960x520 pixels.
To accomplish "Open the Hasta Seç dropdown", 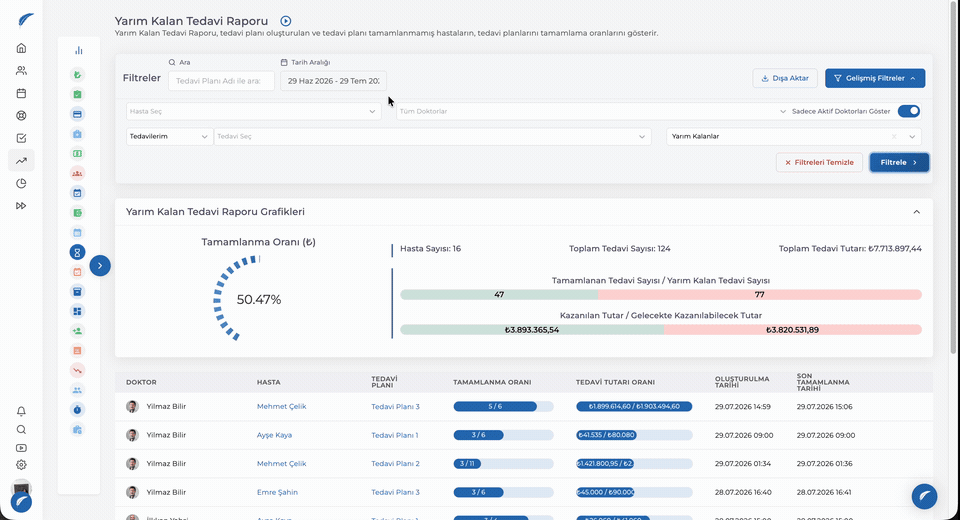I will pos(254,111).
